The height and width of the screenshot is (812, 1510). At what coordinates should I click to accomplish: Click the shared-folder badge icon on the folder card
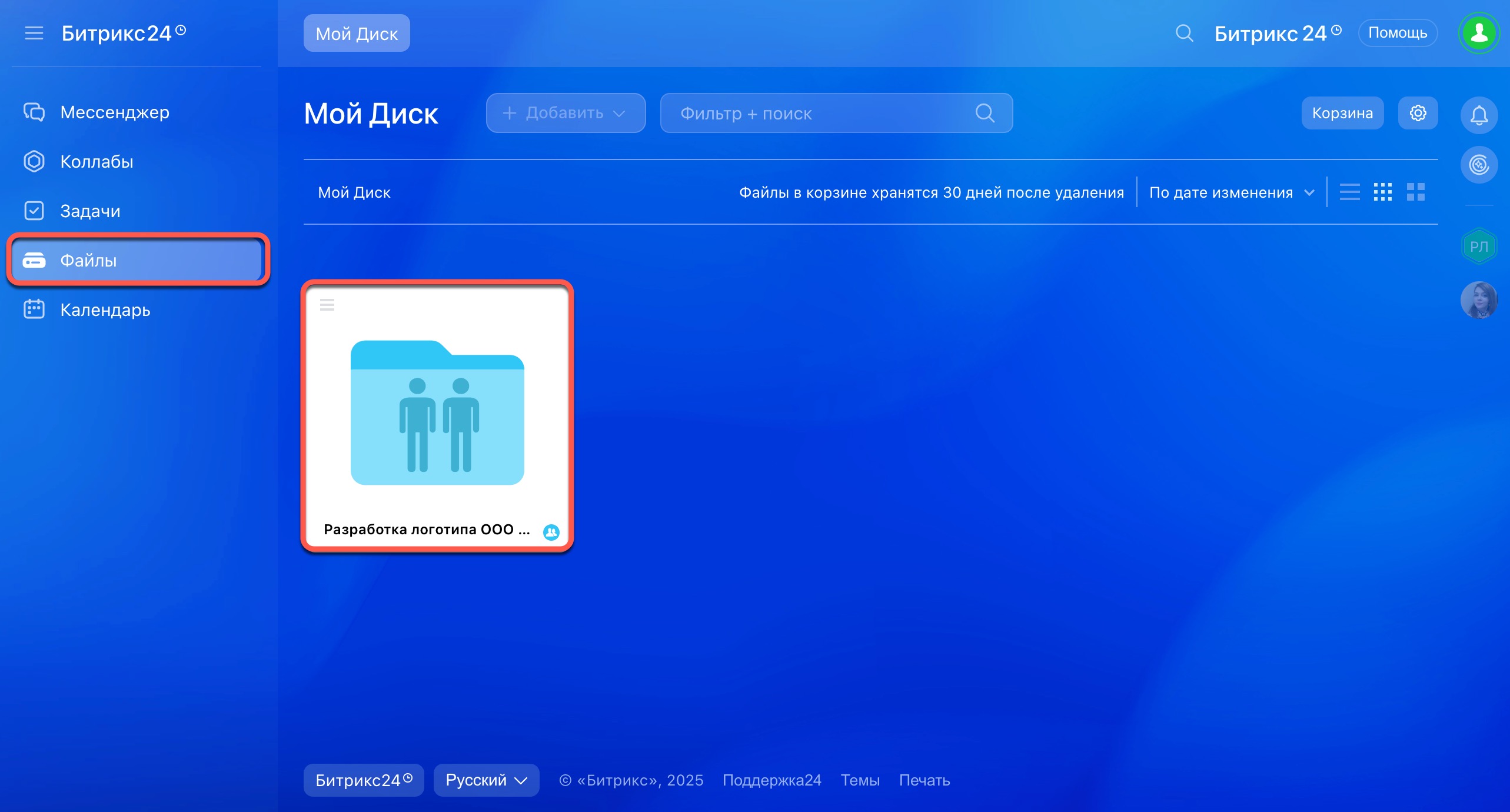pyautogui.click(x=551, y=532)
